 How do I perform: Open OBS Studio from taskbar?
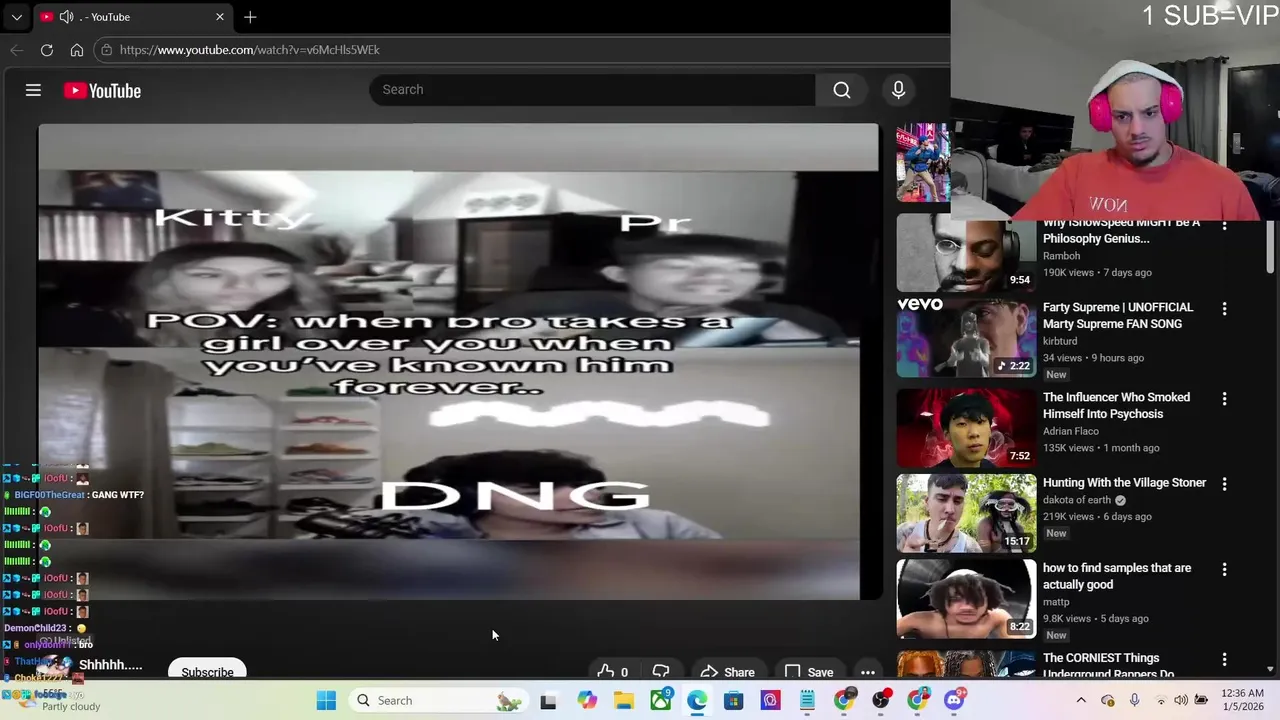881,701
